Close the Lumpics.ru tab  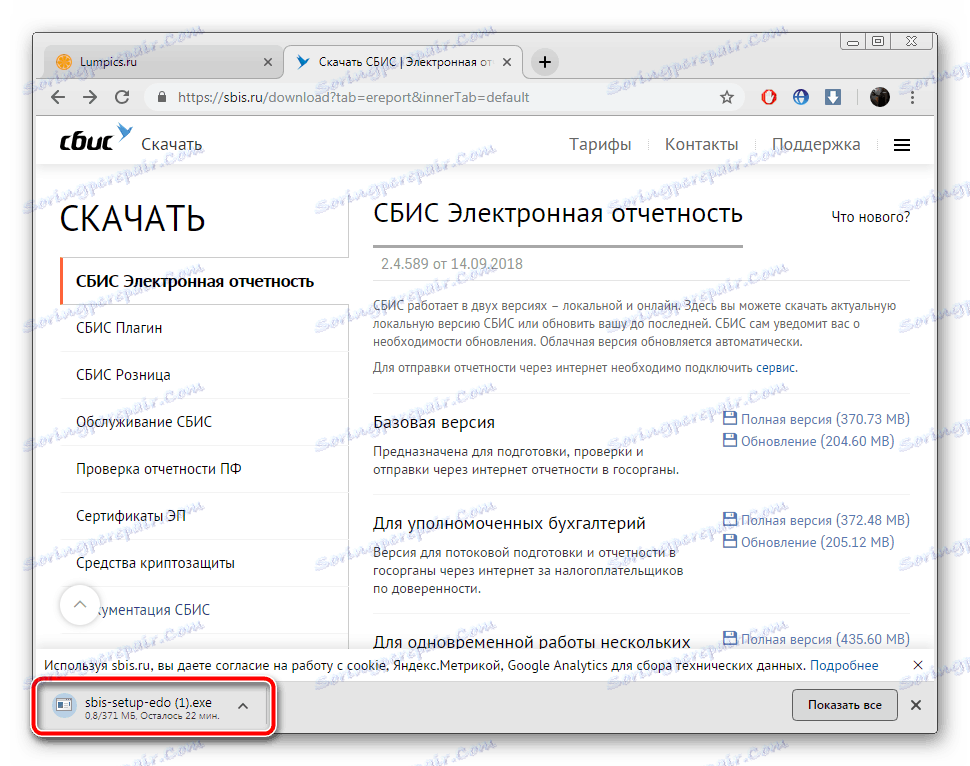tap(268, 62)
